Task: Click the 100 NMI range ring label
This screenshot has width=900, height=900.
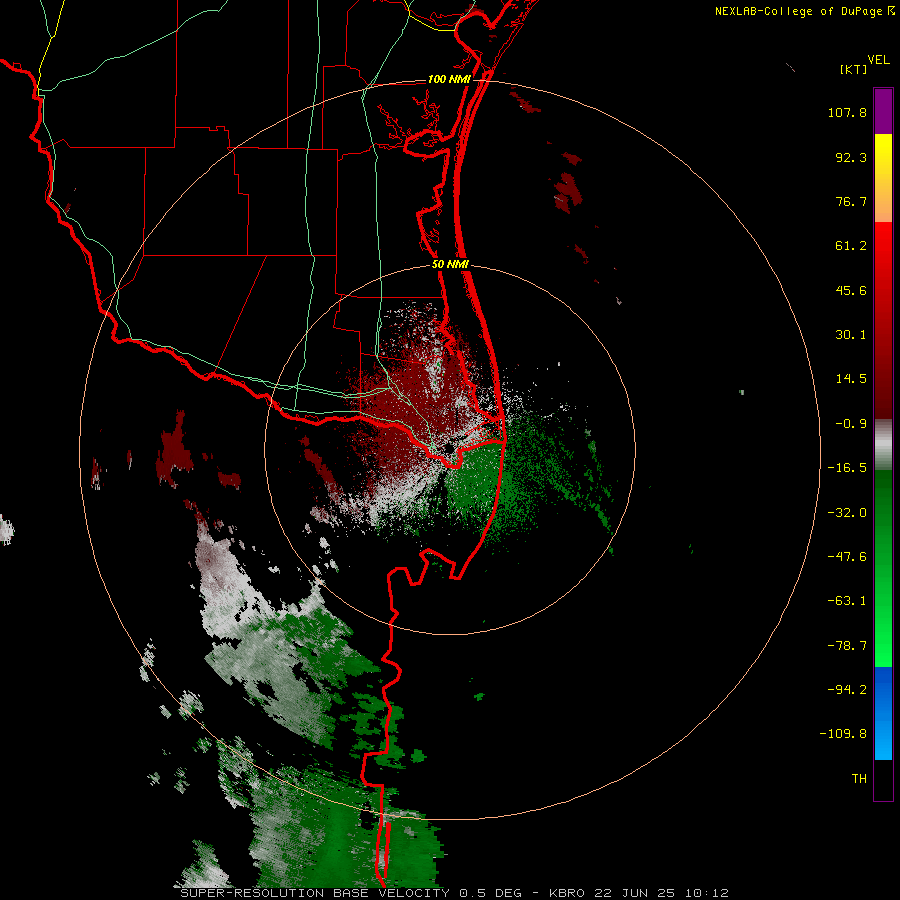Action: [x=449, y=79]
